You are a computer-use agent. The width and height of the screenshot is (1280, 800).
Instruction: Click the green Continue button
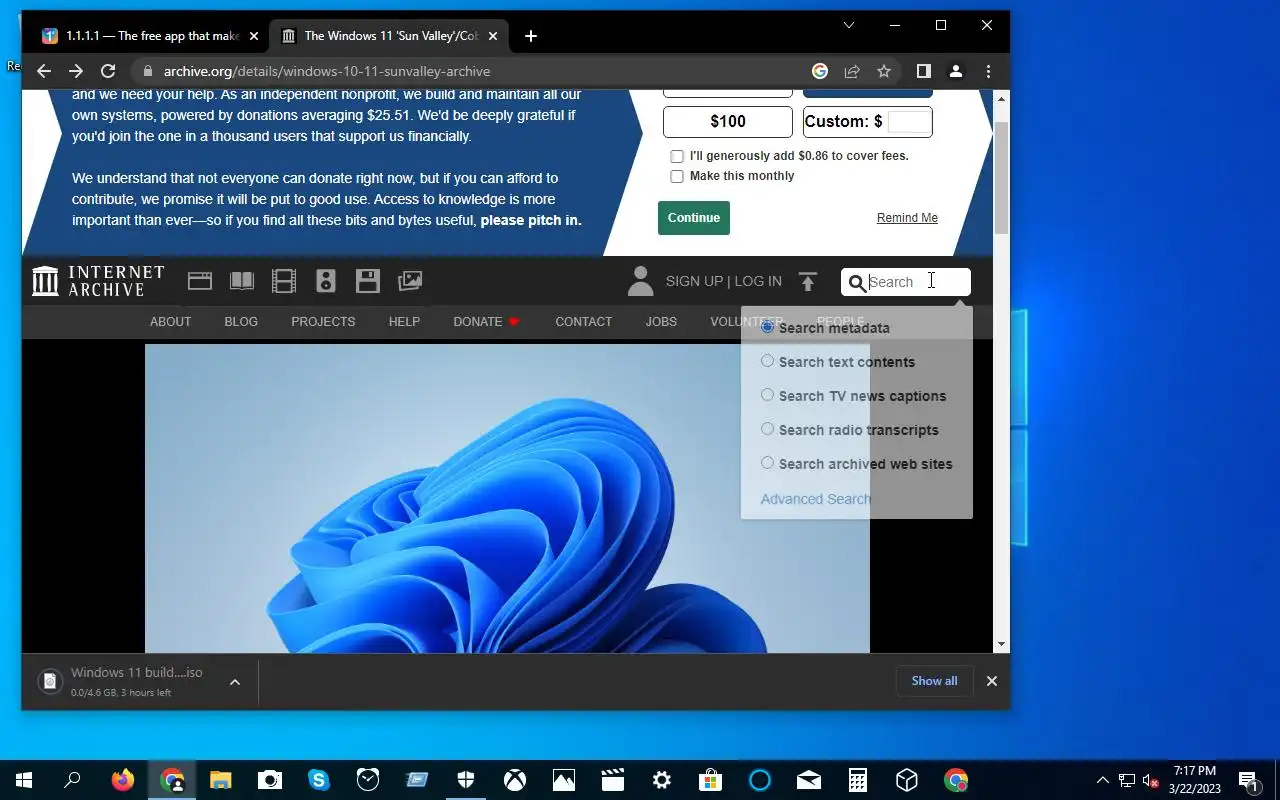click(694, 218)
